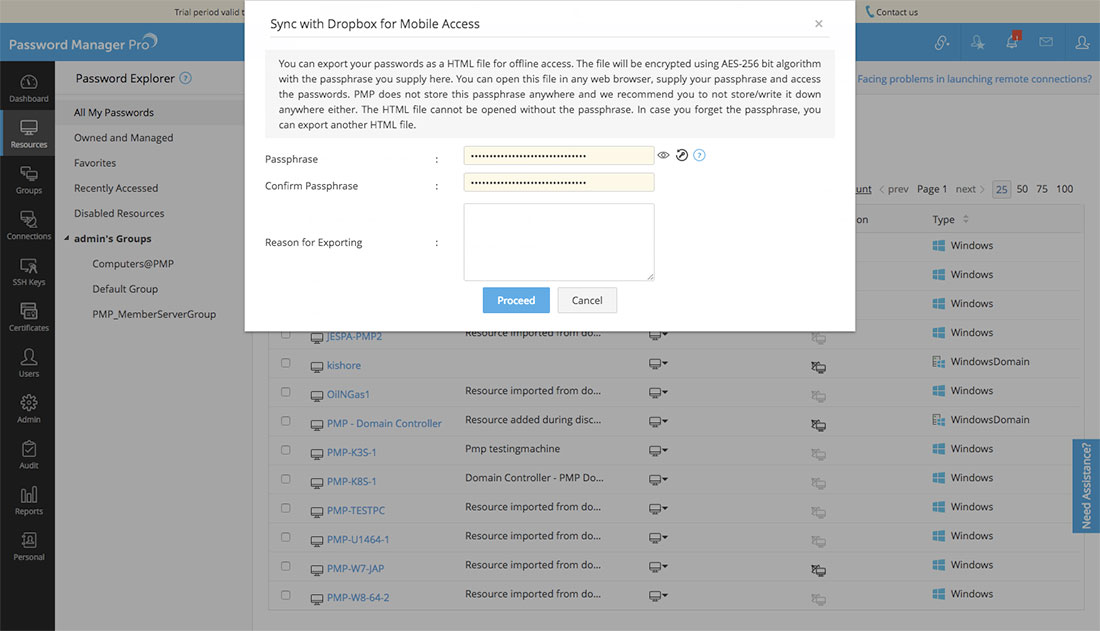Viewport: 1100px width, 631px height.
Task: Select Owned and Managed
Action: pyautogui.click(x=123, y=138)
